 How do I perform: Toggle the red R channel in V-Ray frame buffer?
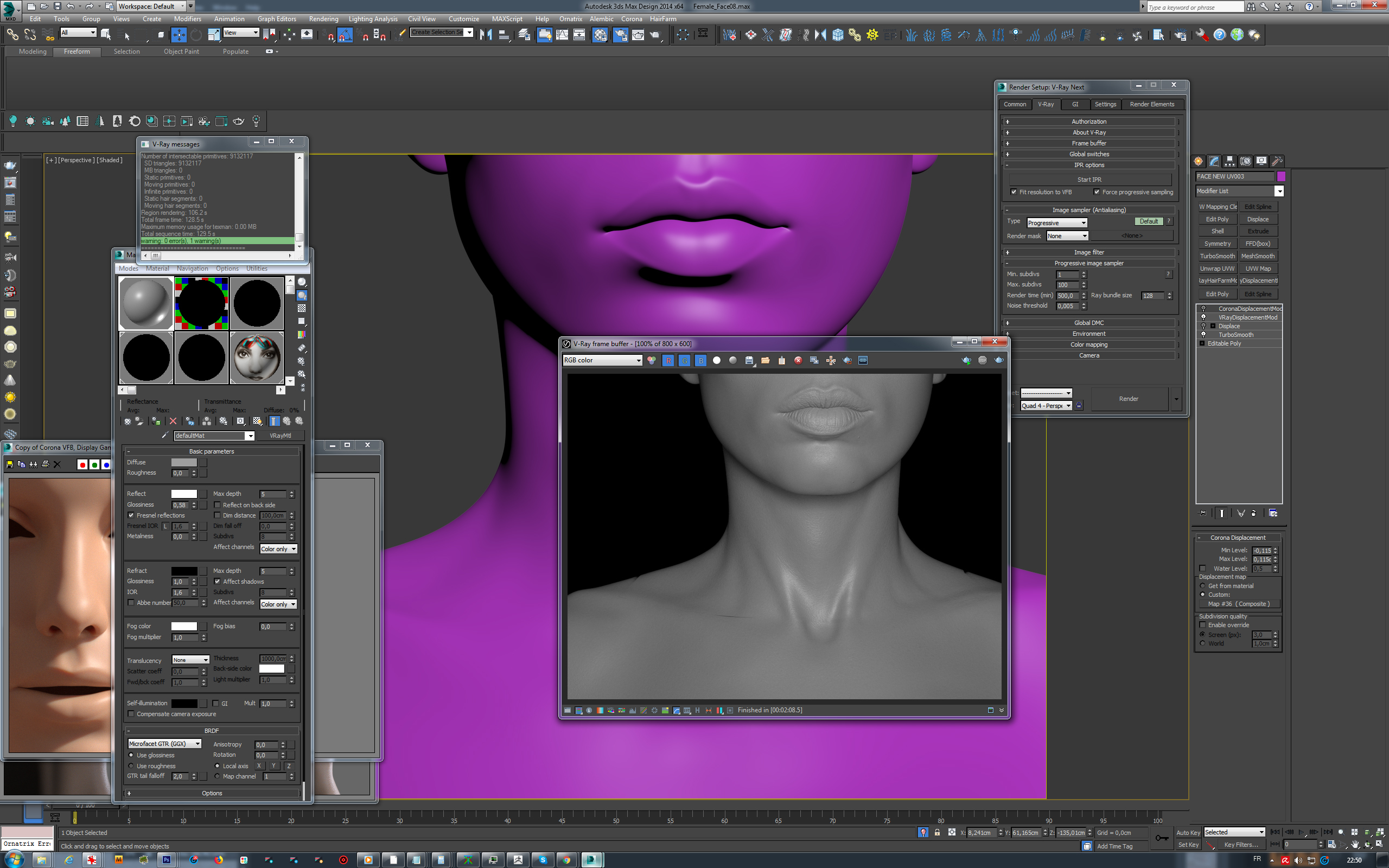pos(668,361)
